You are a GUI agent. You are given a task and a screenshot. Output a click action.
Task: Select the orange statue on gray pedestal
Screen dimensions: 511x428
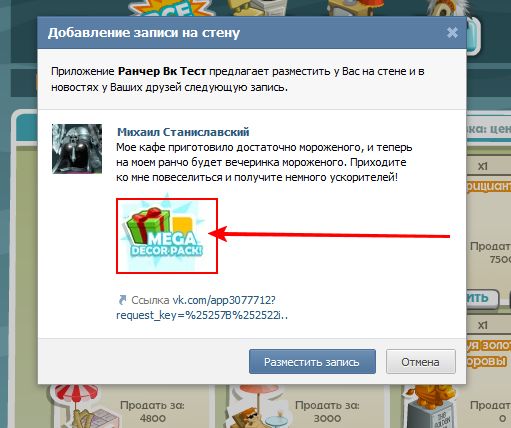point(430,407)
